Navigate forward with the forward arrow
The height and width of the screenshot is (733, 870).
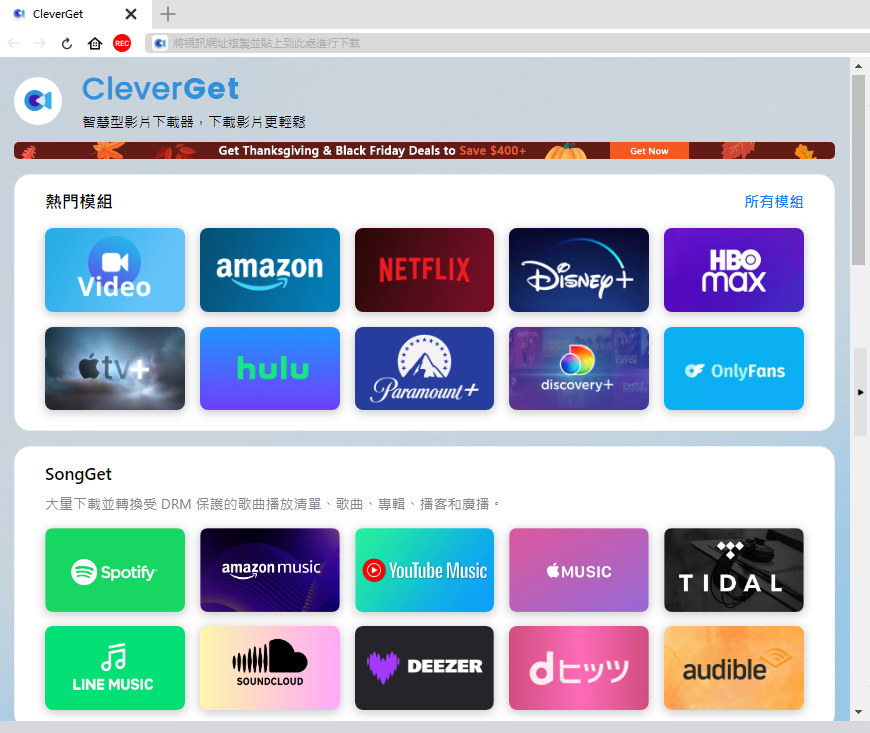click(x=39, y=43)
